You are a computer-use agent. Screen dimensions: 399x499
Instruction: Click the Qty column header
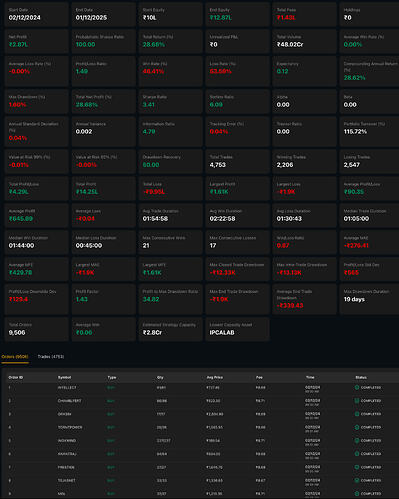(160, 377)
